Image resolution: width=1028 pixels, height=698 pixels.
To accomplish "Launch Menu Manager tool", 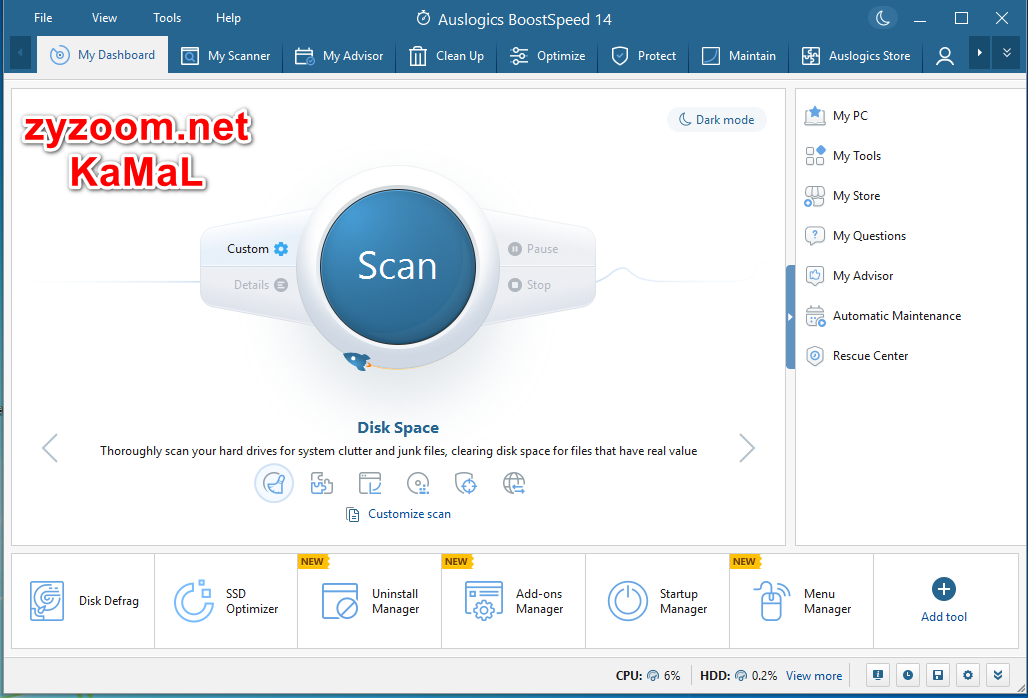I will click(801, 601).
